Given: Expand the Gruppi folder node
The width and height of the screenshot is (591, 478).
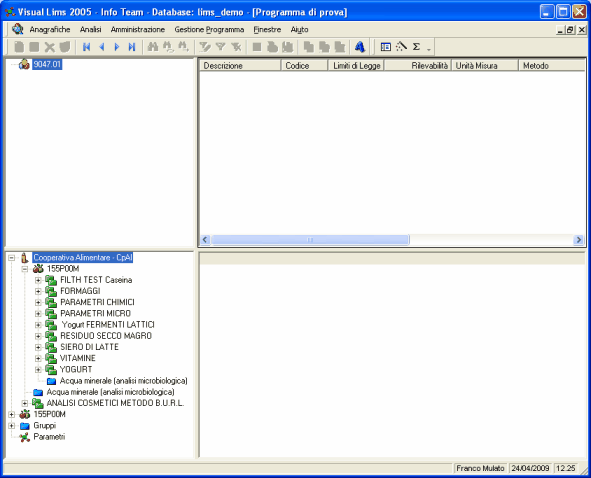Looking at the screenshot, I should pyautogui.click(x=11, y=426).
